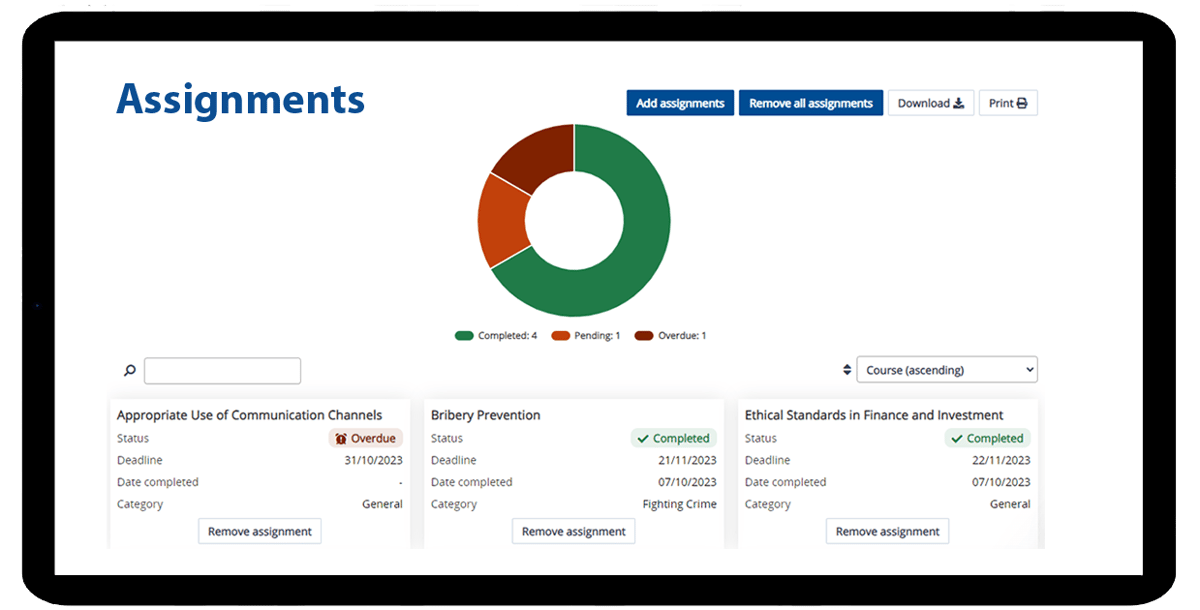Click the deadline date 31/10/2023
1200x610 pixels.
(x=374, y=460)
